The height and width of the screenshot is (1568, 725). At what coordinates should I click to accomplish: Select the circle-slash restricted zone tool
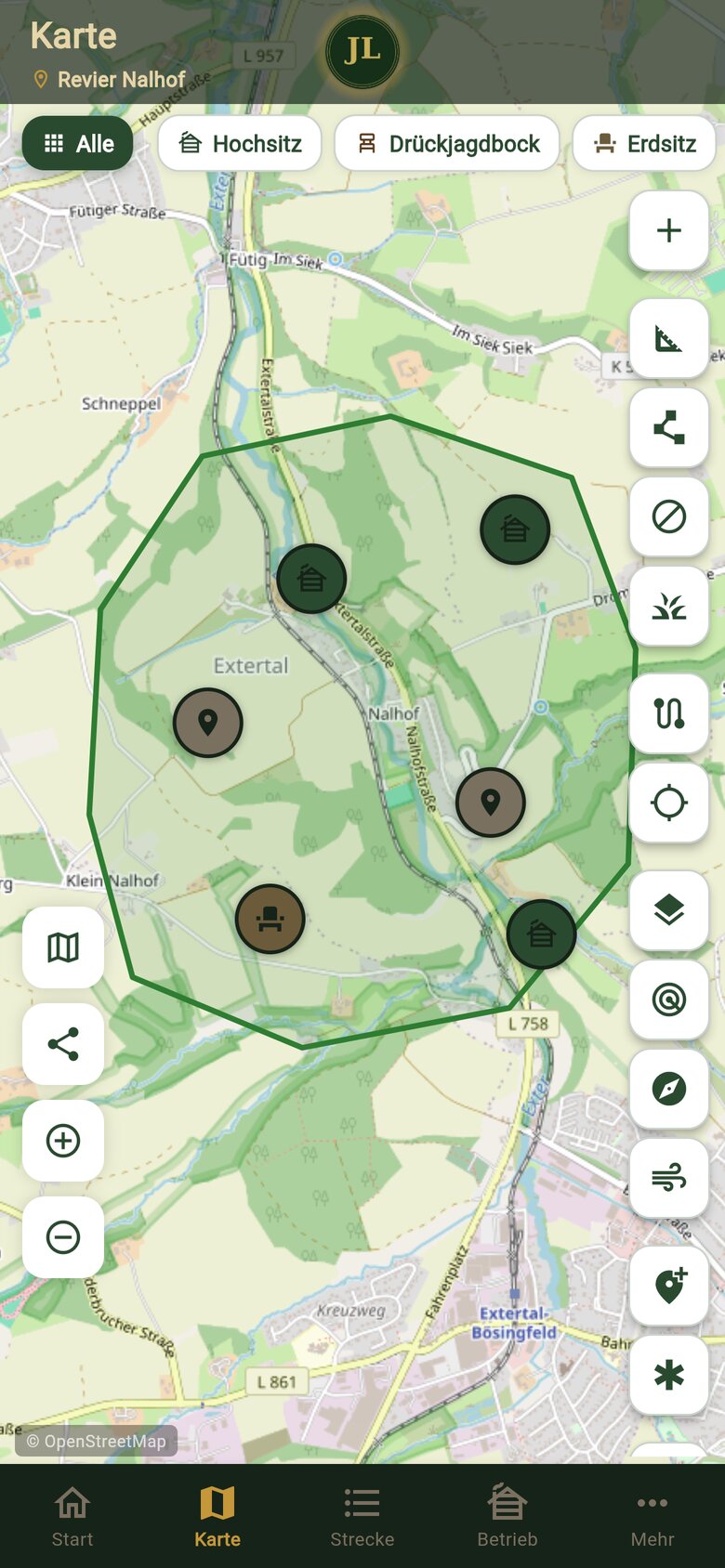669,516
